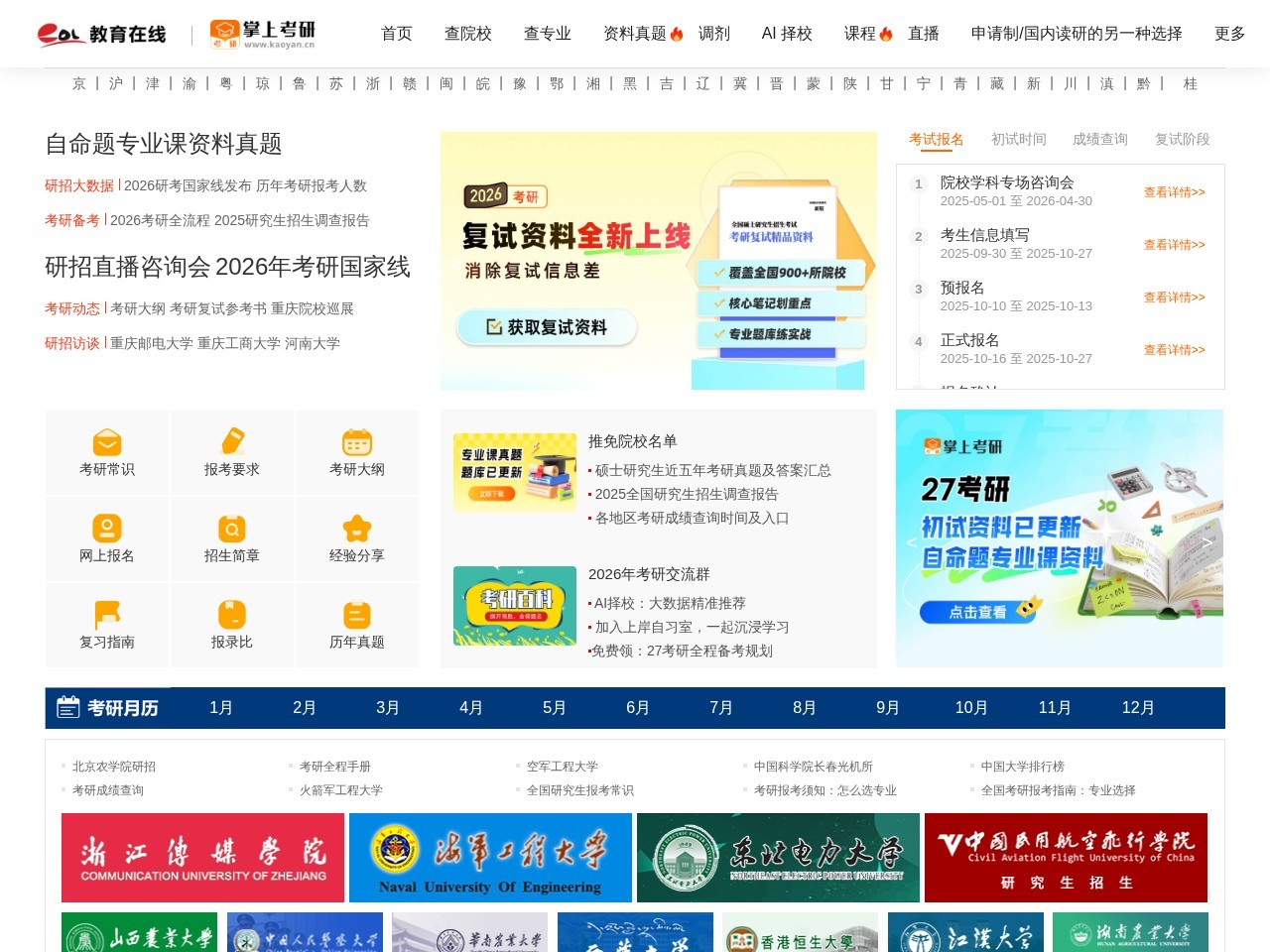Image resolution: width=1270 pixels, height=952 pixels.
Task: Switch to the 初试时间 tab
Action: click(1019, 139)
